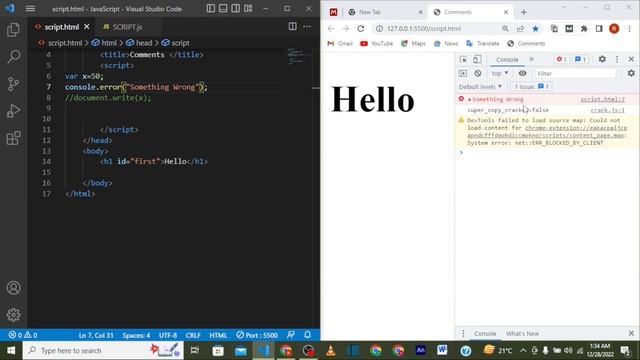Activate the DevTools inspect element tool
Image resolution: width=640 pixels, height=360 pixels.
click(463, 60)
